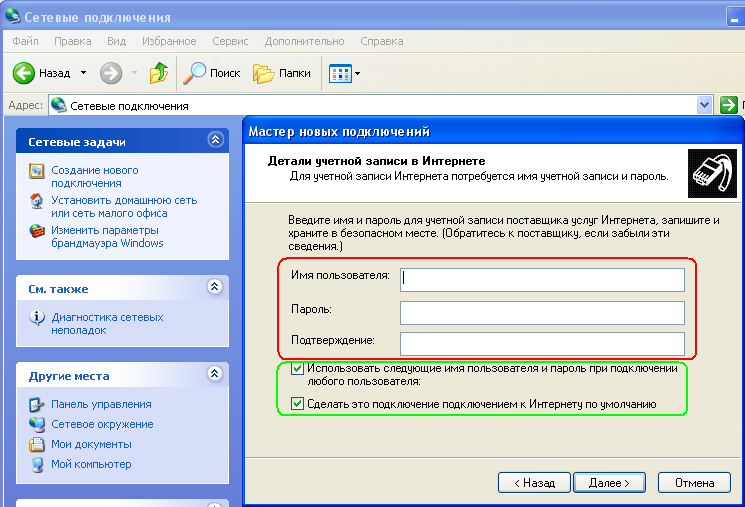Open the Views icon menu
The width and height of the screenshot is (745, 507).
tap(340, 74)
